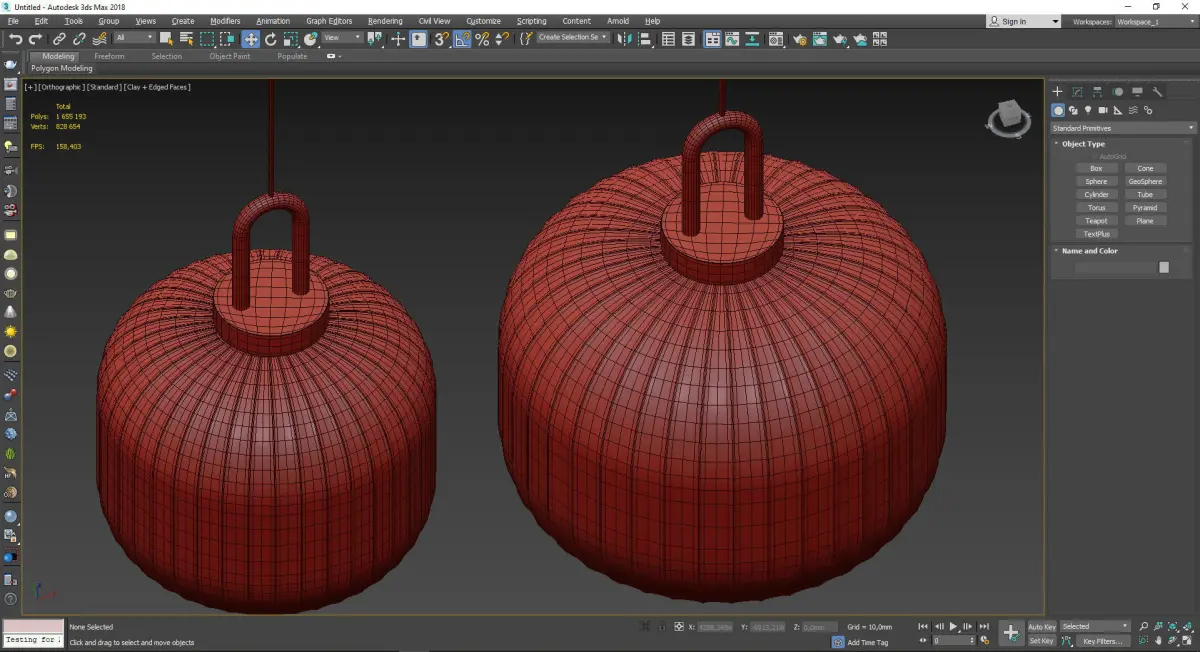The height and width of the screenshot is (652, 1200).
Task: Open the Standard Primitives category dropdown
Action: [x=1123, y=128]
